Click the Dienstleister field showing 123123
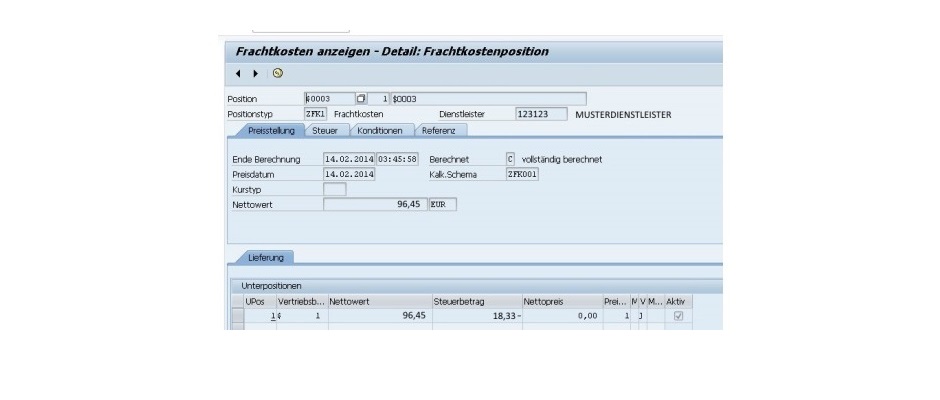 click(x=540, y=114)
